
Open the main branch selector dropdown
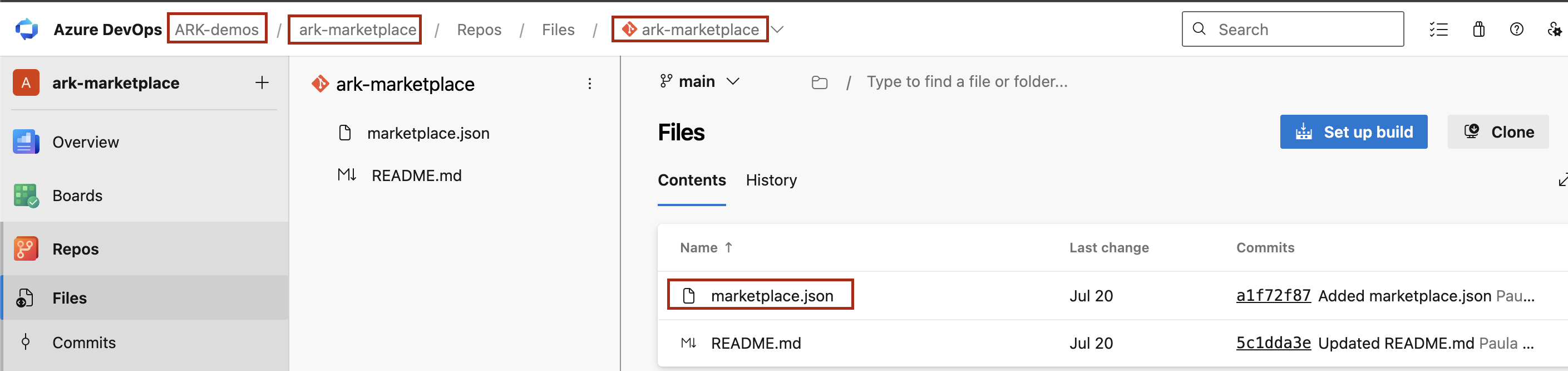pos(700,82)
